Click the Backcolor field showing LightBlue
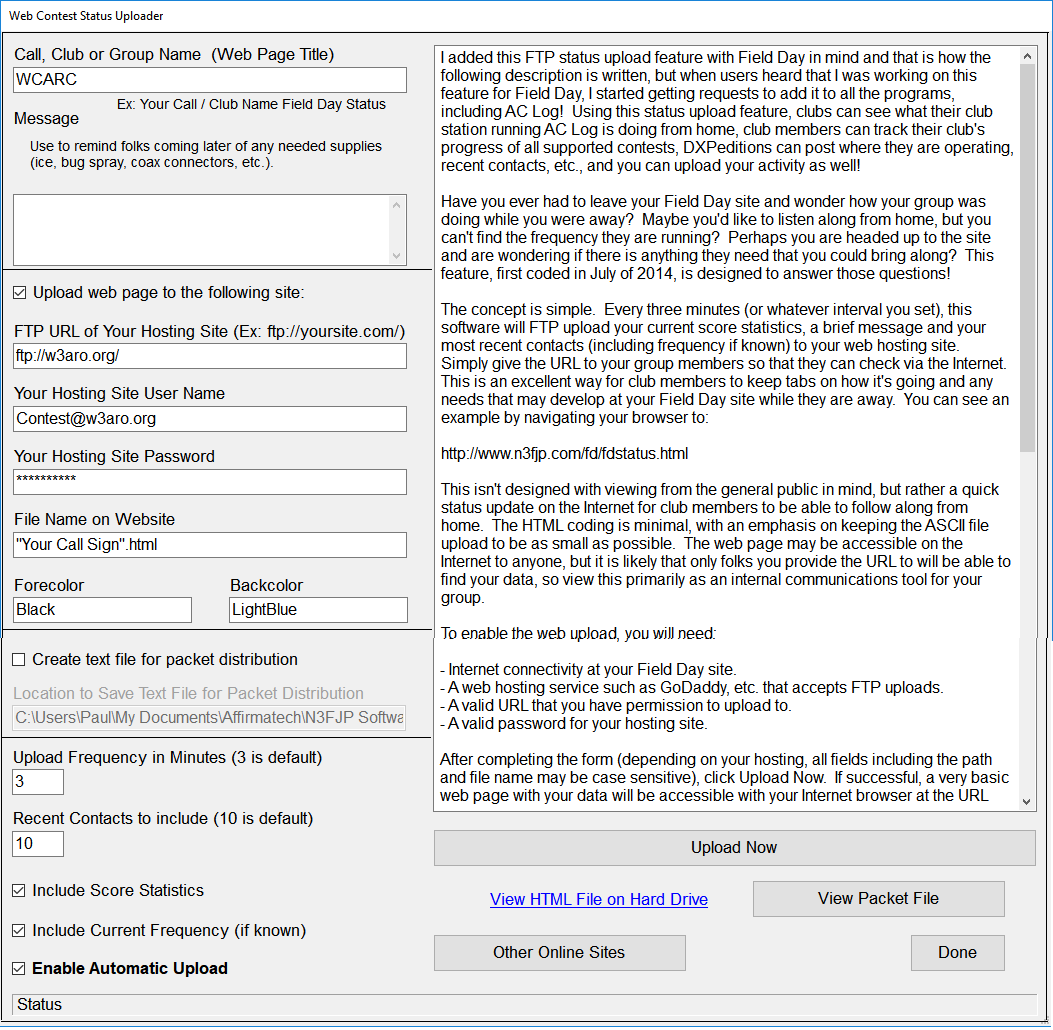Screen dimensions: 1053x1030 318,610
